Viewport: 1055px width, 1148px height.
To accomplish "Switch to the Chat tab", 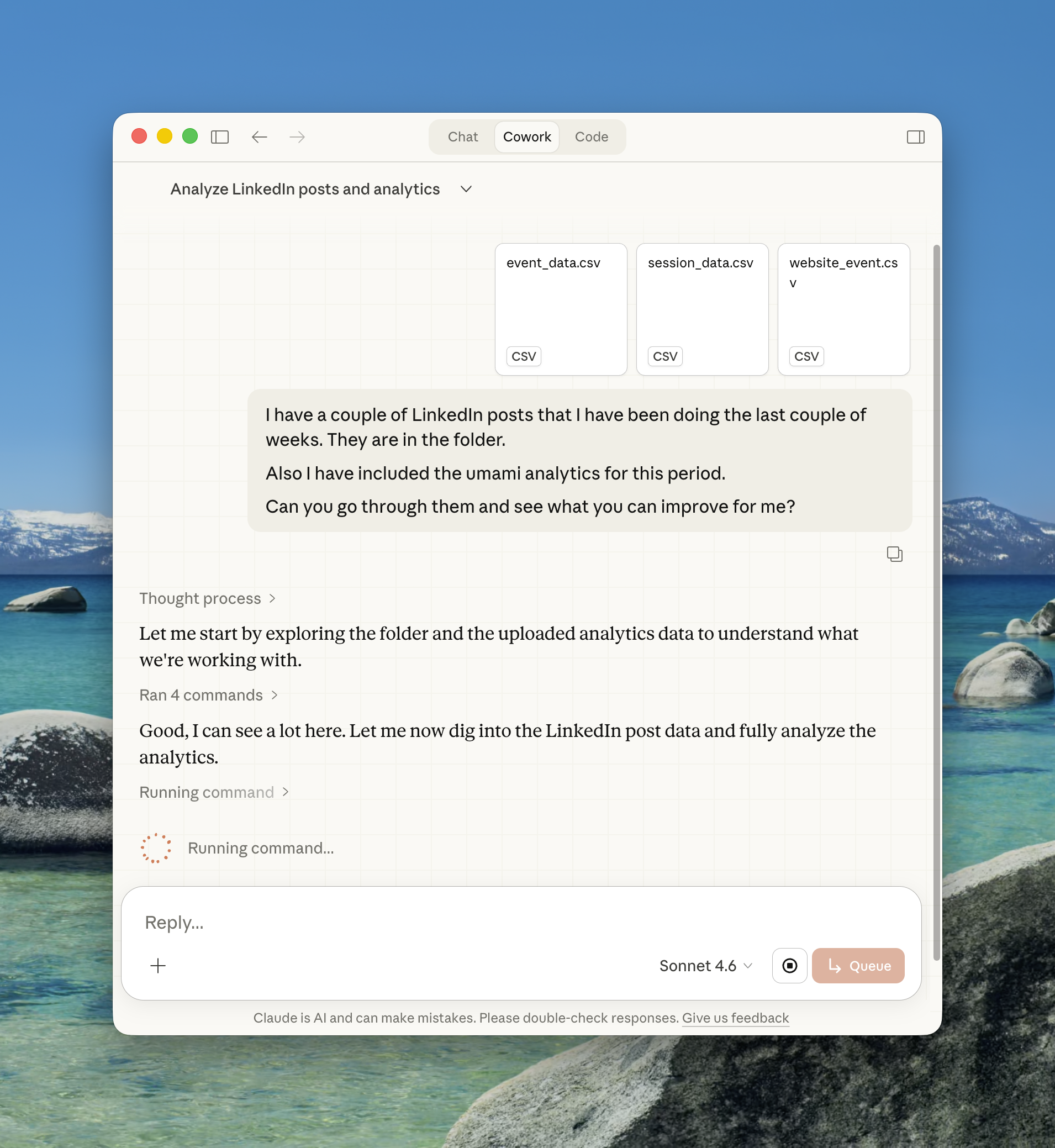I will [x=462, y=137].
